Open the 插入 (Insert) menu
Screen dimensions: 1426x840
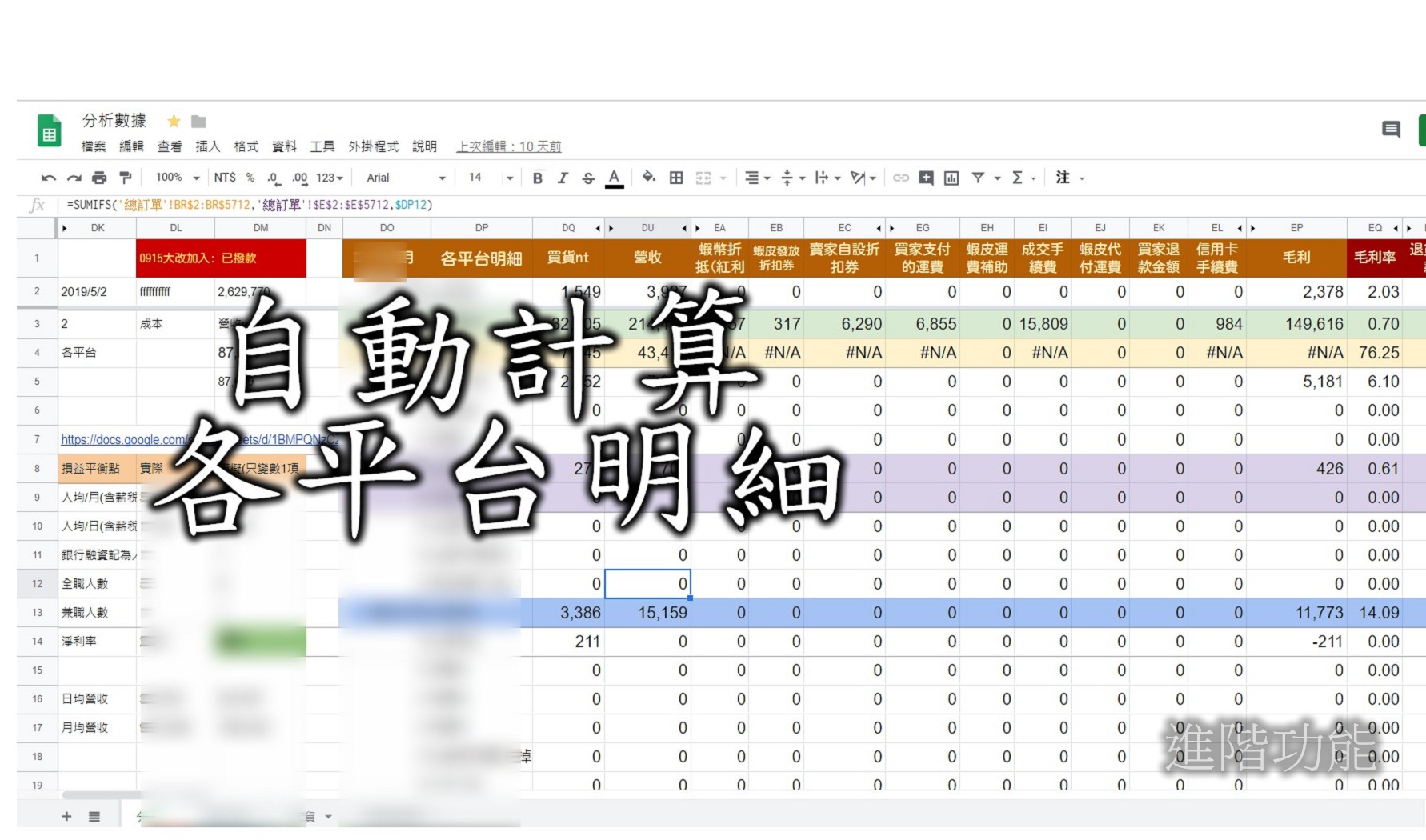click(x=208, y=146)
